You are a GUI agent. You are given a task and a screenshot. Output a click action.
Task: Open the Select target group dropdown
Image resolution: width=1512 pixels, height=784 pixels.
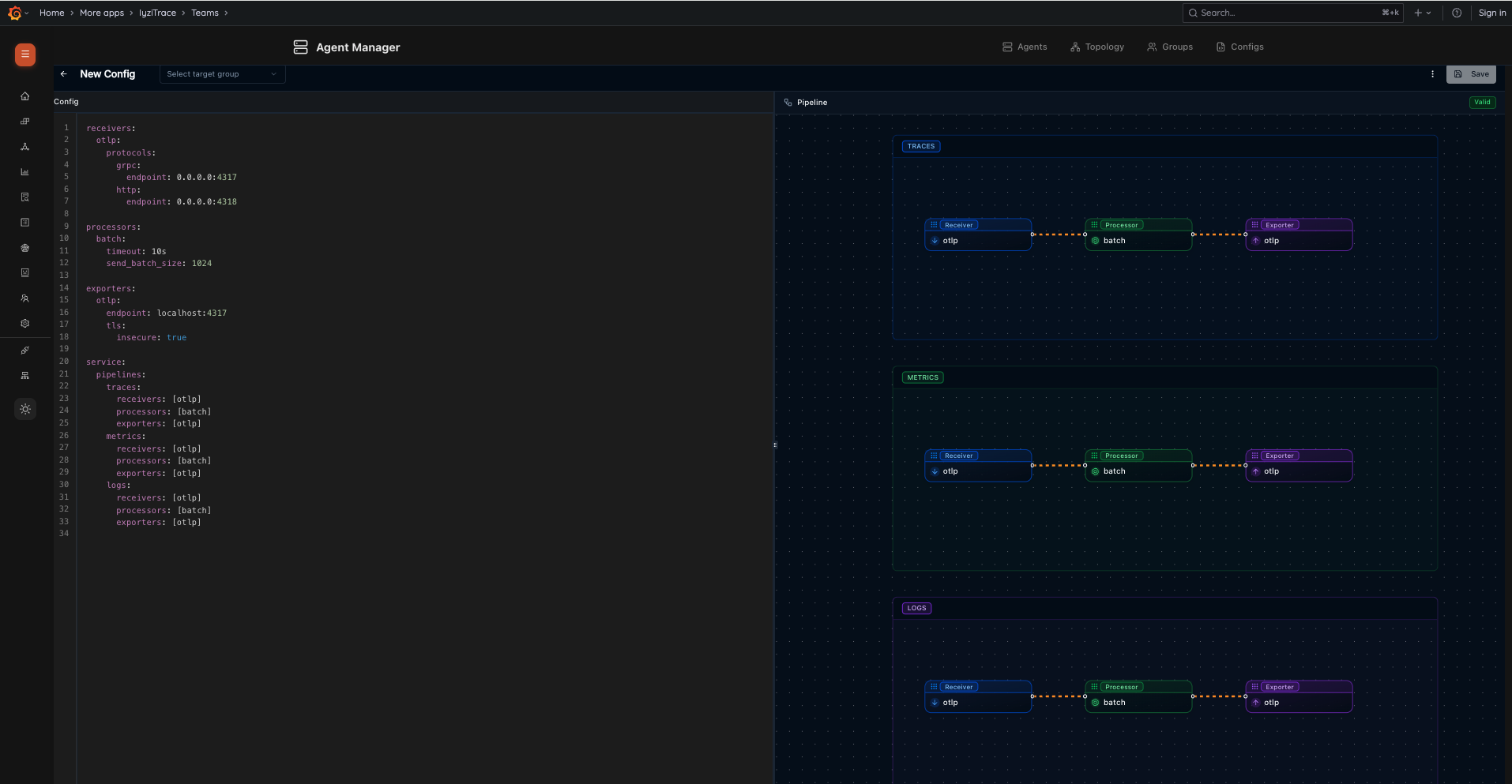pyautogui.click(x=222, y=73)
